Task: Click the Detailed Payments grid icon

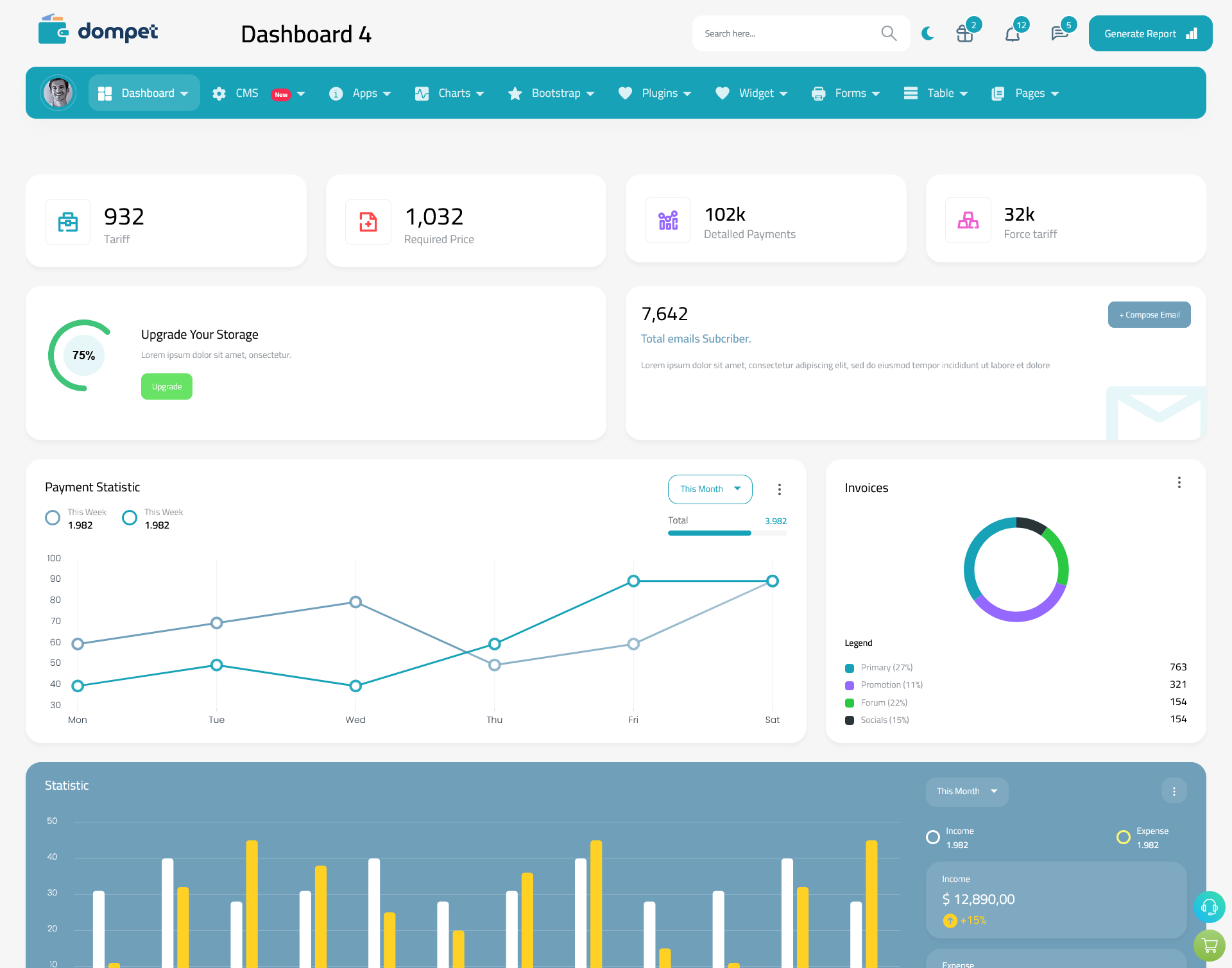Action: tap(666, 219)
